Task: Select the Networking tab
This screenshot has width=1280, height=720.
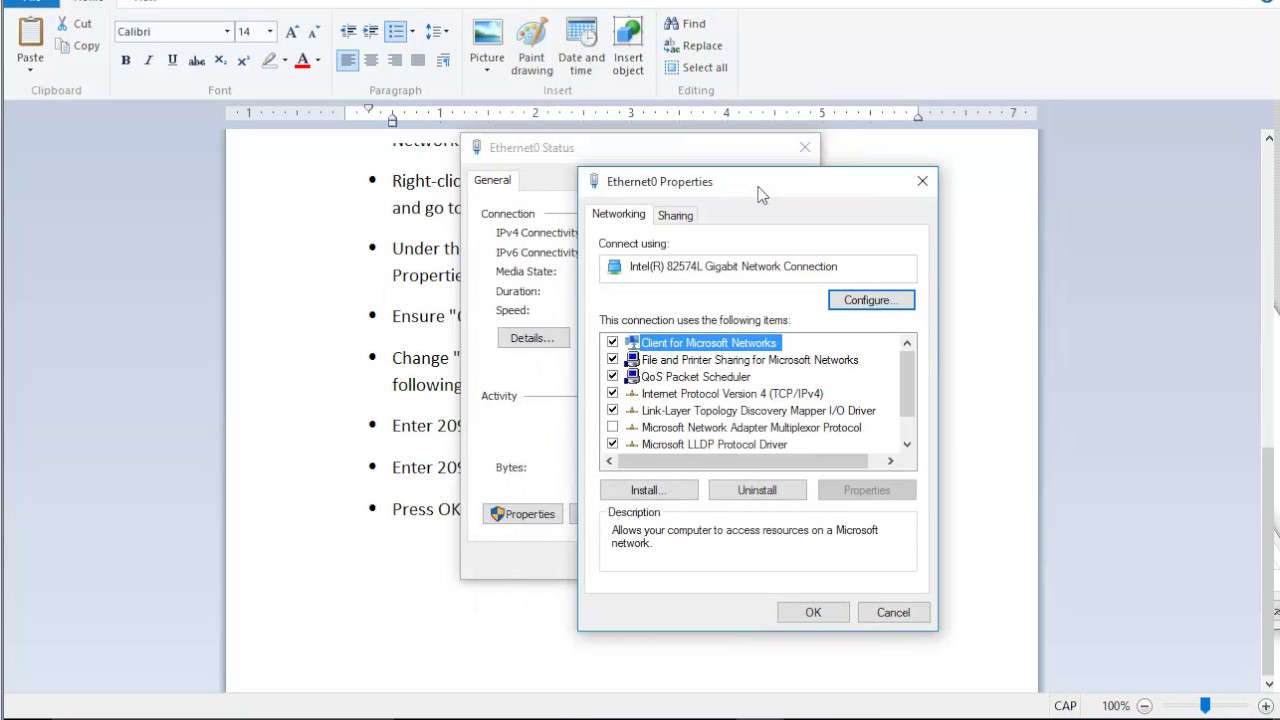Action: click(618, 214)
